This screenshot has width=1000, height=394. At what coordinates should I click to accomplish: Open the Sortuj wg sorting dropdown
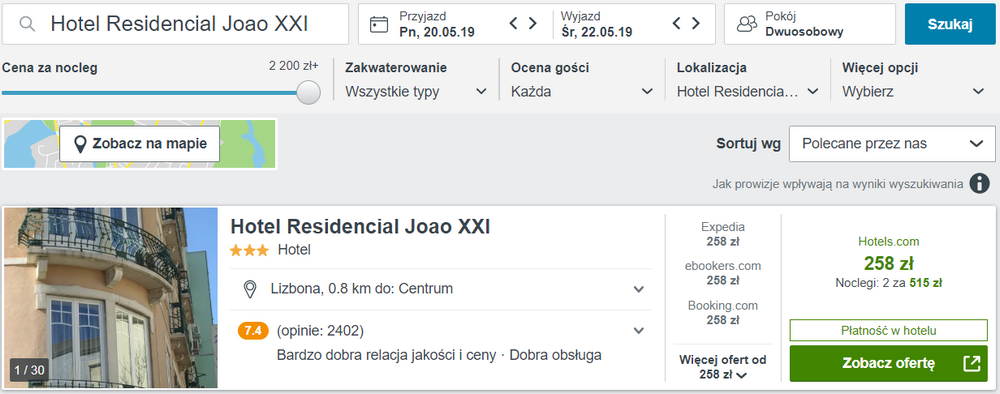(892, 143)
